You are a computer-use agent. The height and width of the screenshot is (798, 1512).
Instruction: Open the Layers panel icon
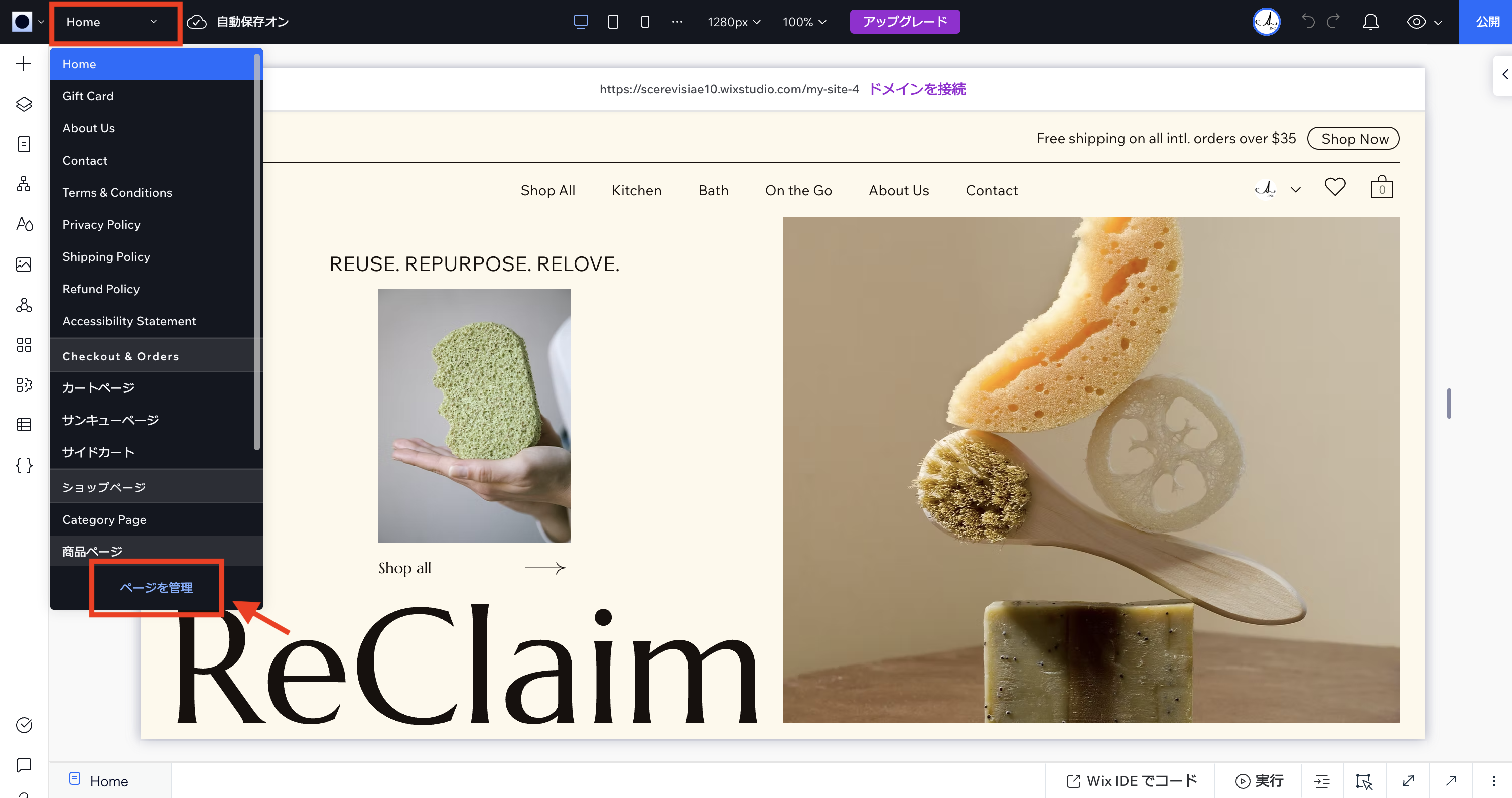pyautogui.click(x=24, y=104)
